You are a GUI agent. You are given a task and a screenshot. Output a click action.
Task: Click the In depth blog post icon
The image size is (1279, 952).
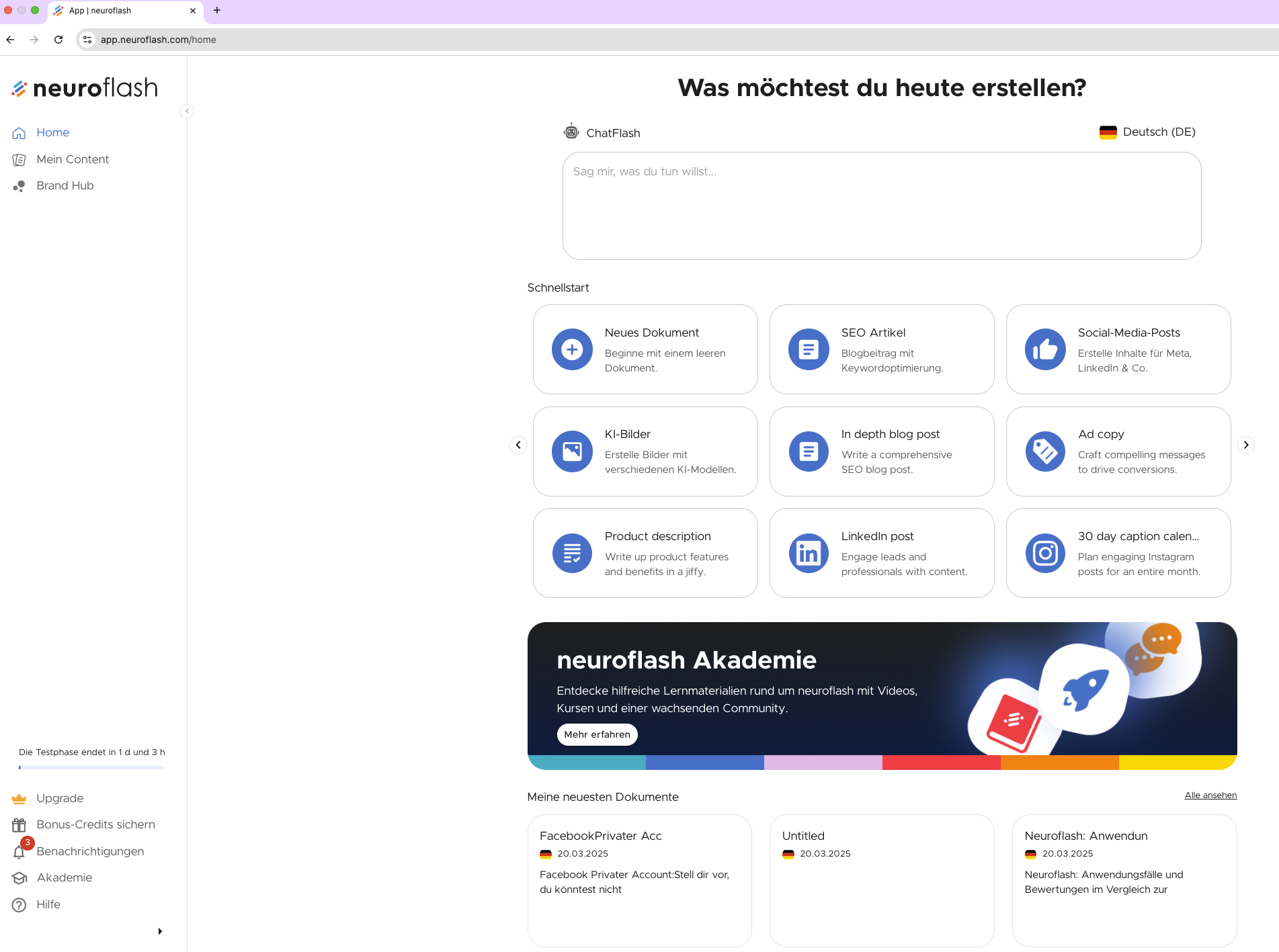(809, 451)
